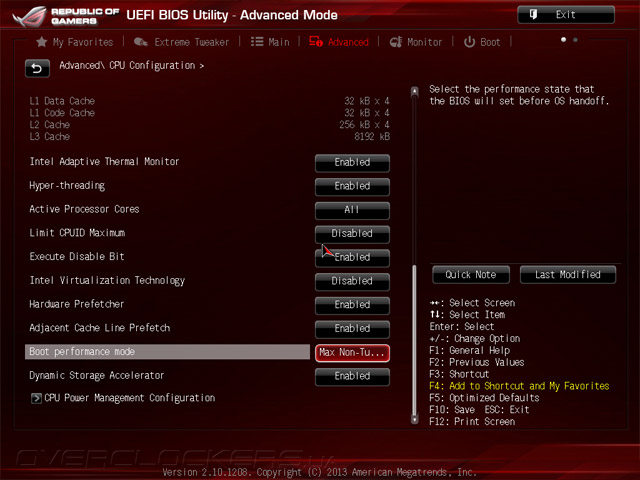Click the L2 Cache info row
The height and width of the screenshot is (480, 640).
pos(209,125)
